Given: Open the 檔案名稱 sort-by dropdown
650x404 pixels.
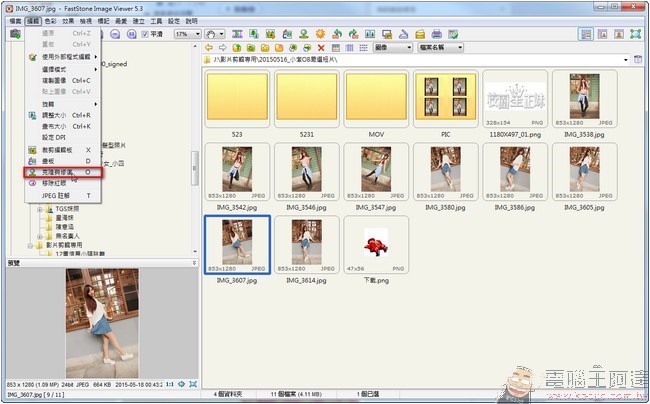Looking at the screenshot, I should (x=440, y=48).
